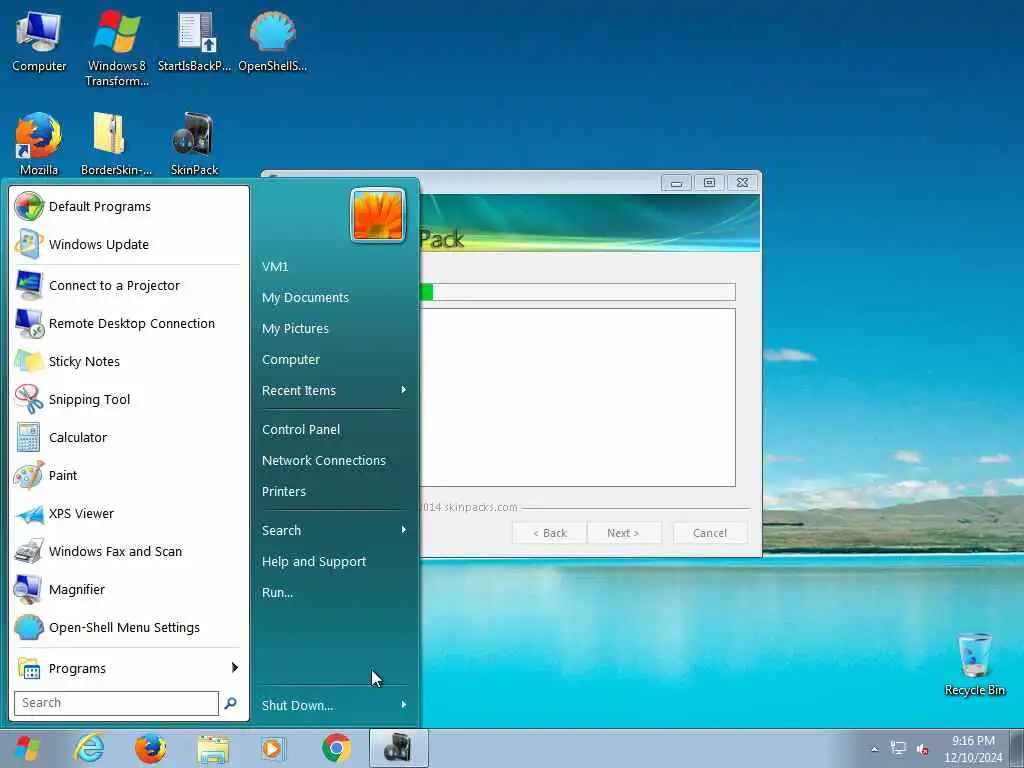Minimize the installer window
Image resolution: width=1024 pixels, height=768 pixels.
tap(677, 183)
